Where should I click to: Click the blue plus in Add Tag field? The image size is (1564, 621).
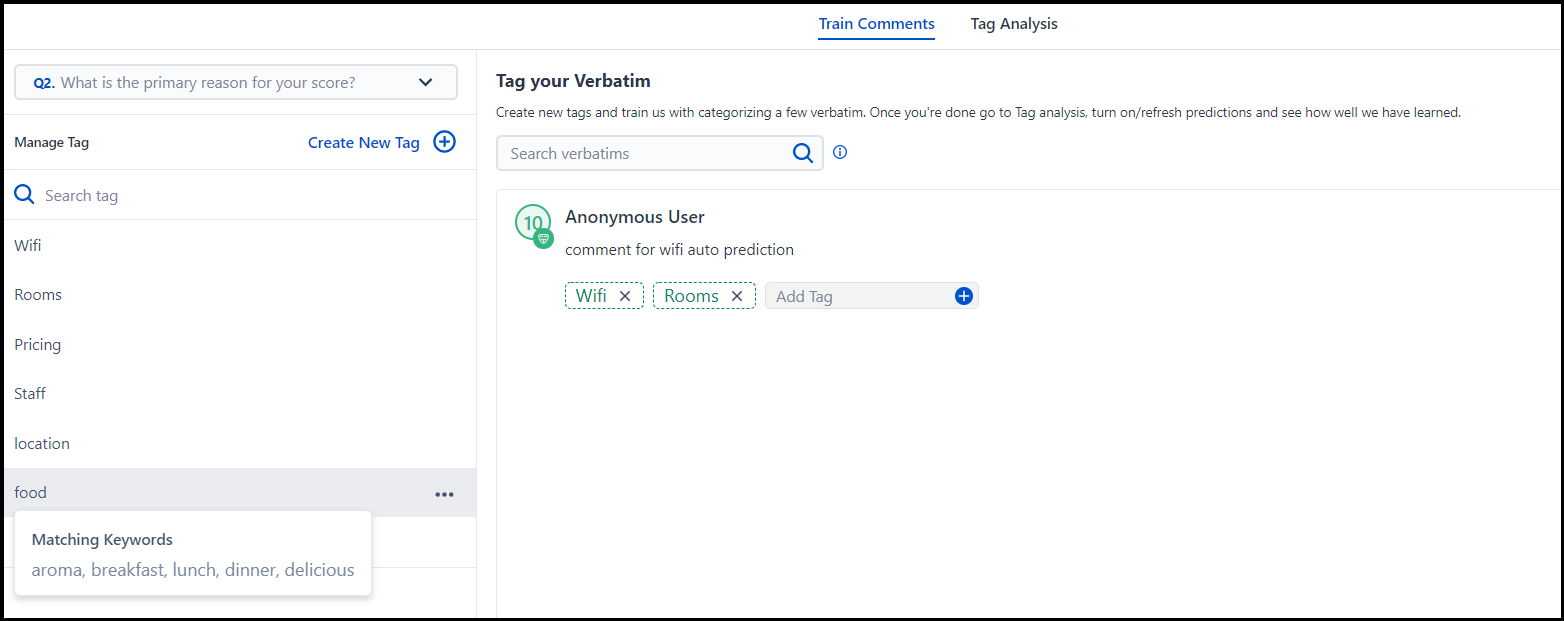[x=964, y=296]
